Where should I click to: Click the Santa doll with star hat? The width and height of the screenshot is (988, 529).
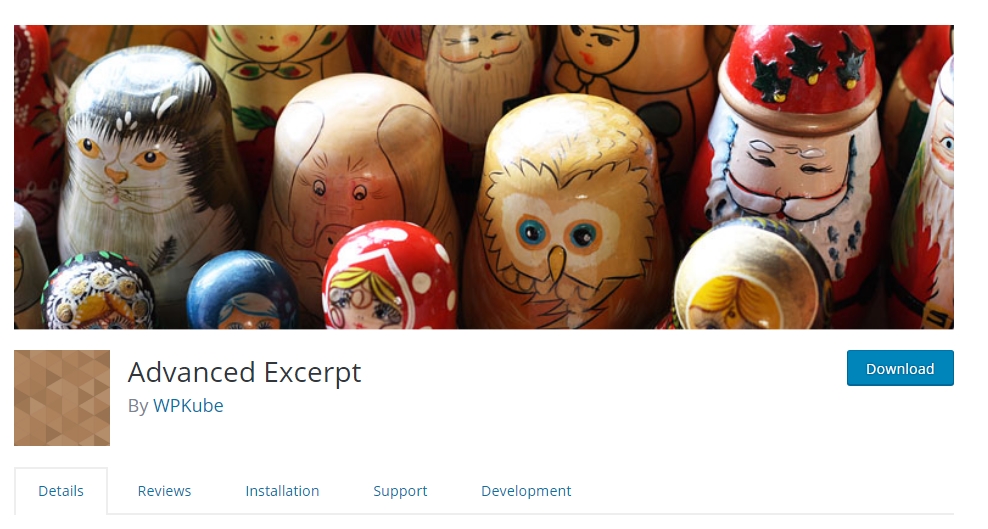click(794, 145)
